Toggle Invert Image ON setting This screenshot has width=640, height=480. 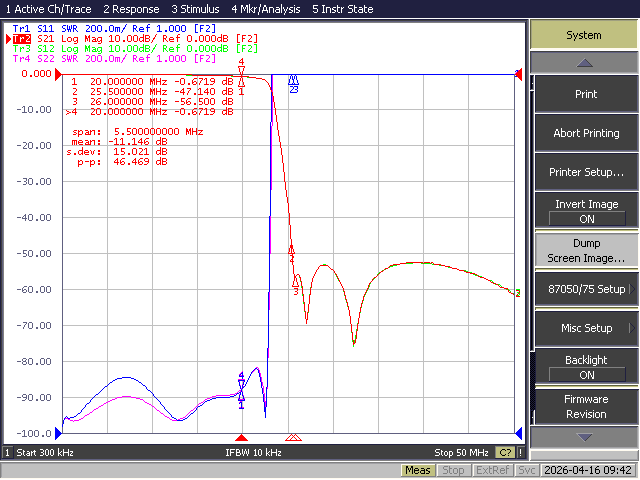pos(586,211)
